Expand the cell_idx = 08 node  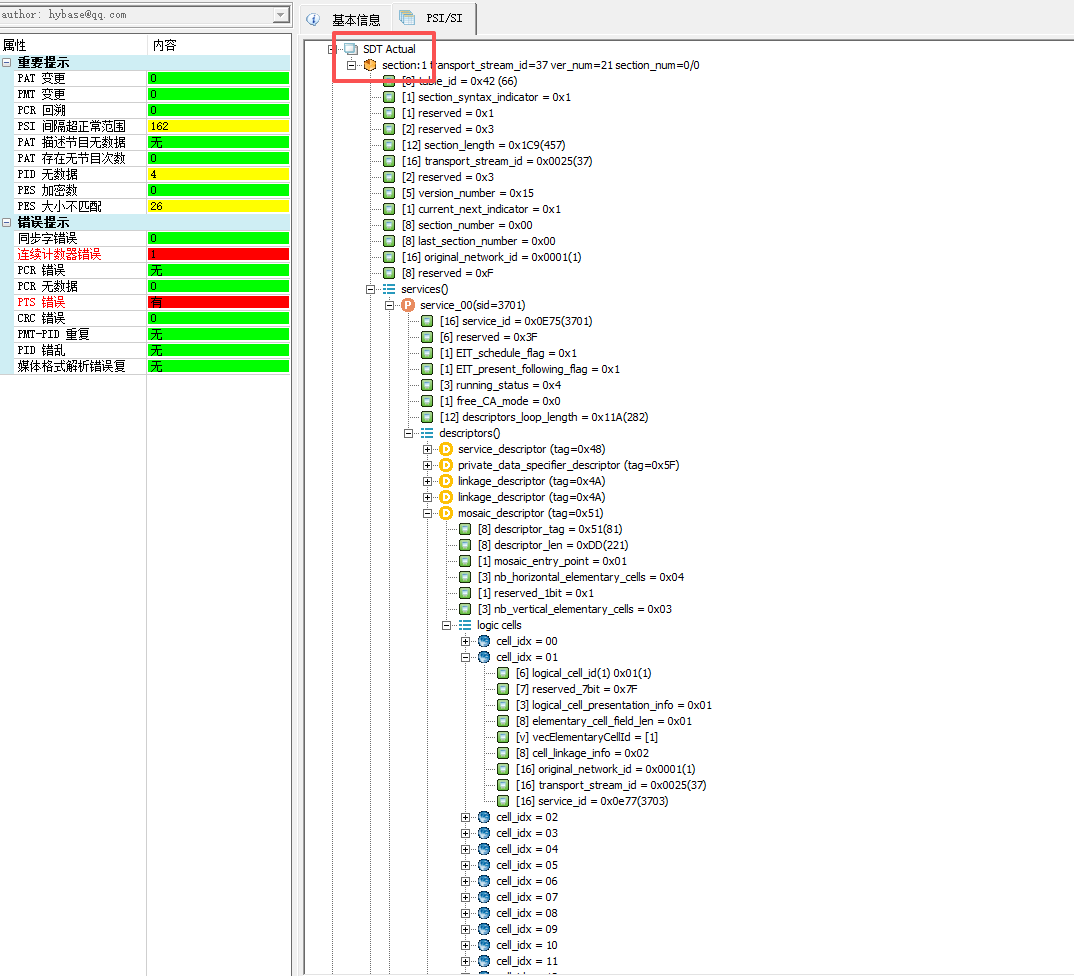466,913
